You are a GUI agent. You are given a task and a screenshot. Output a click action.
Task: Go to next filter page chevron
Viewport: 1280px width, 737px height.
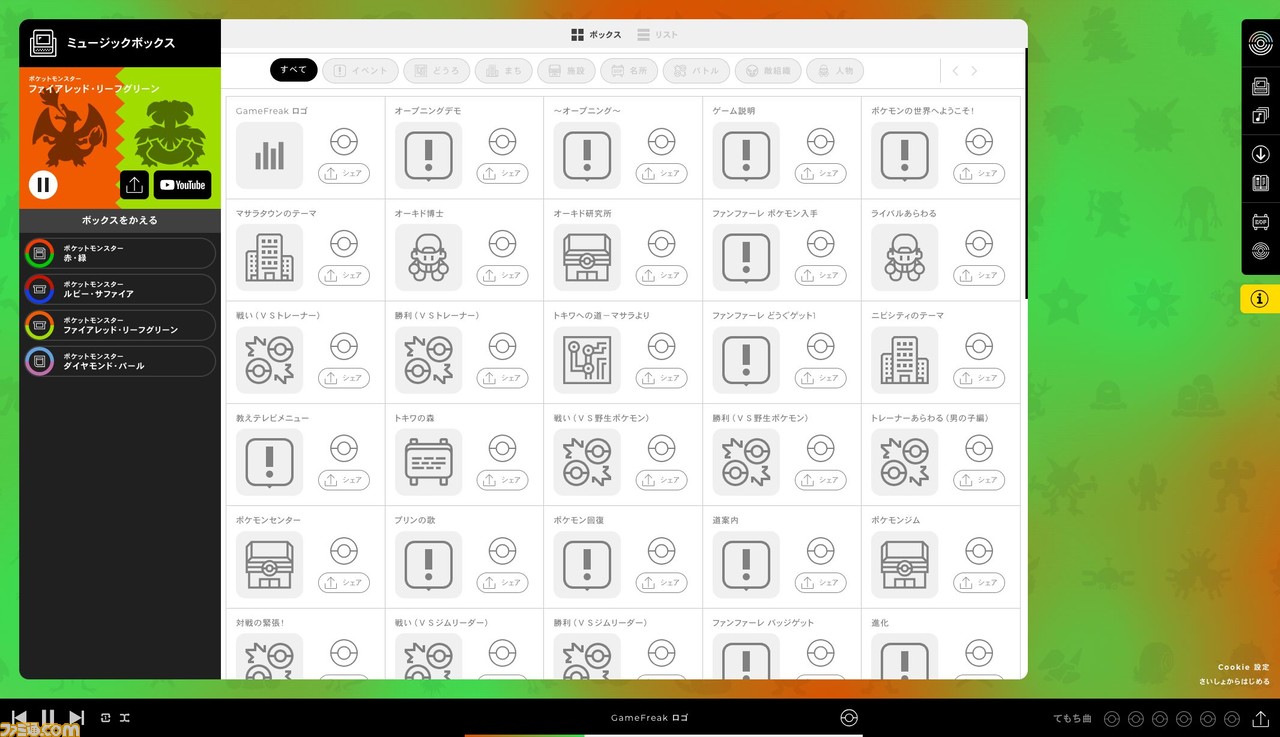(974, 71)
